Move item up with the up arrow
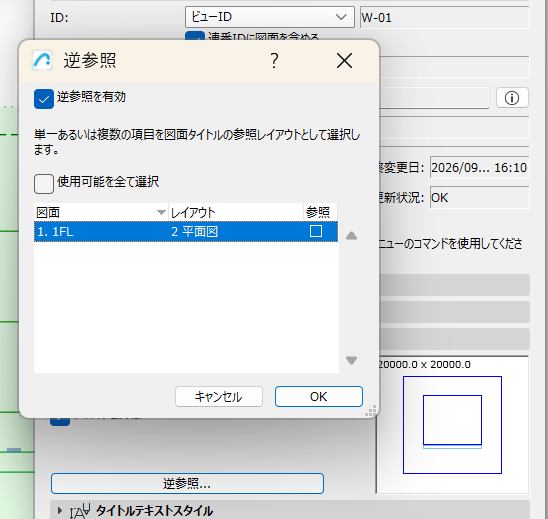The height and width of the screenshot is (519, 548). (x=351, y=236)
